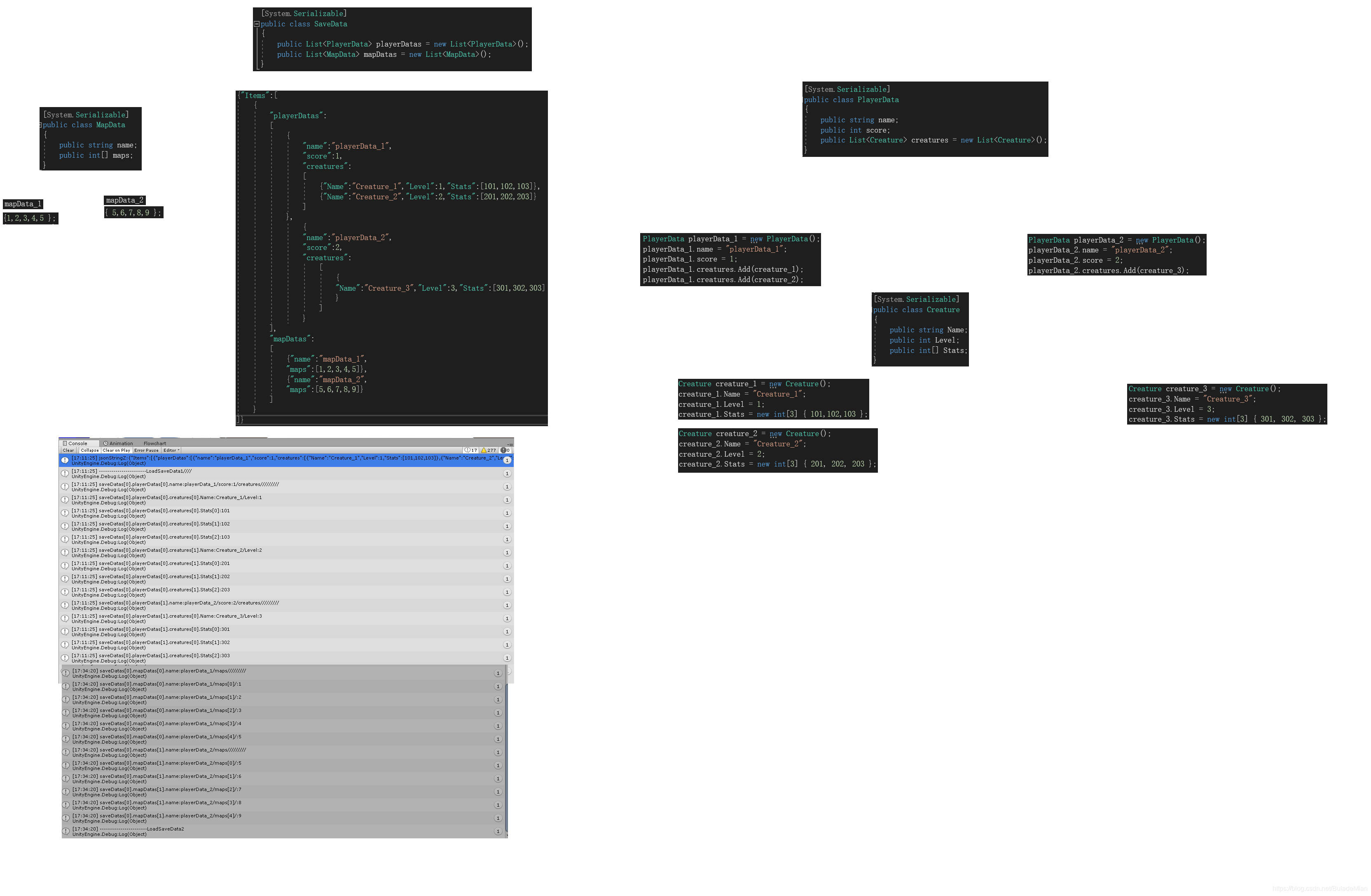Click the log icon of the jsonStringZ entry

pyautogui.click(x=65, y=460)
